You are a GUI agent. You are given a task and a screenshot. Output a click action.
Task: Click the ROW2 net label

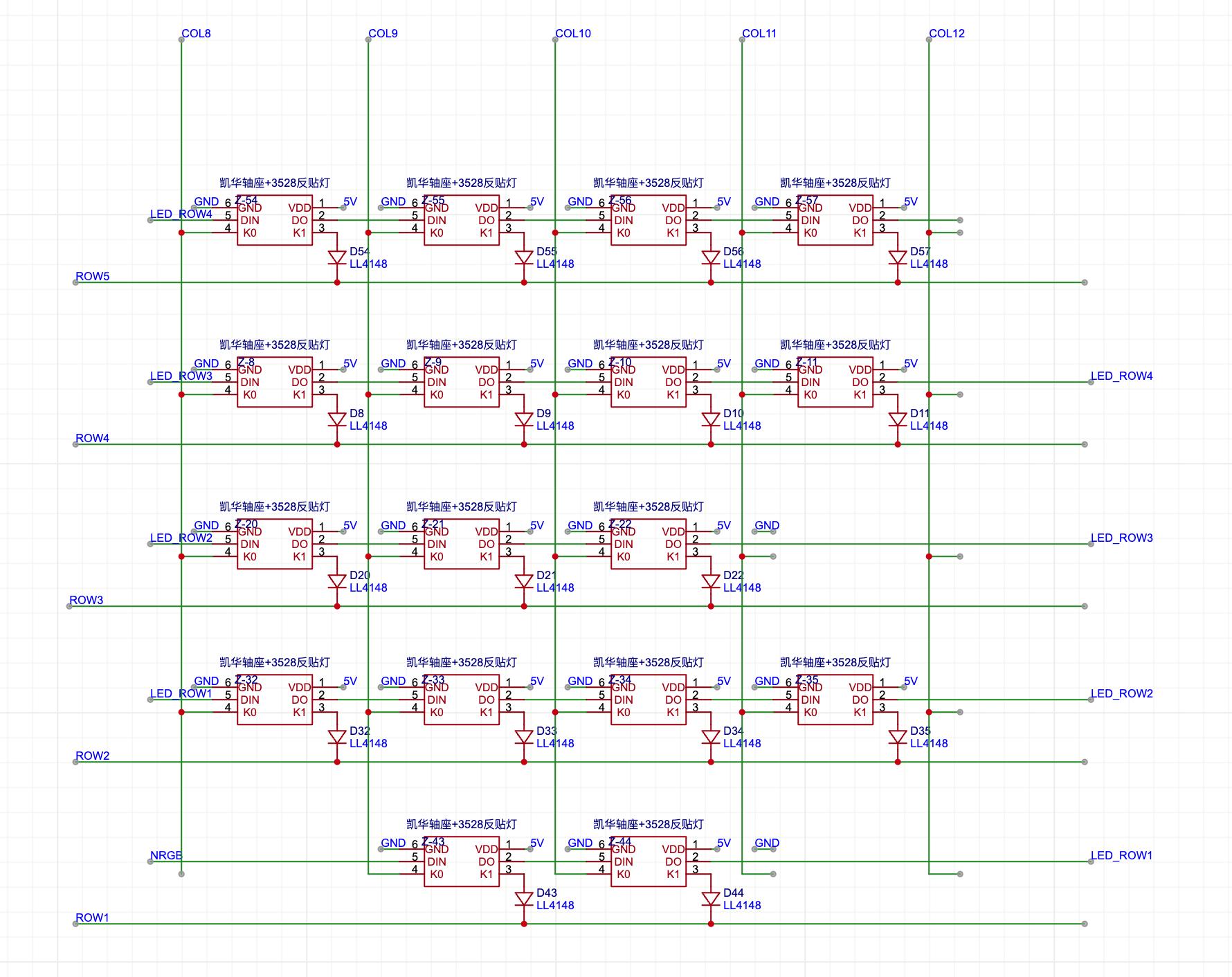point(93,756)
